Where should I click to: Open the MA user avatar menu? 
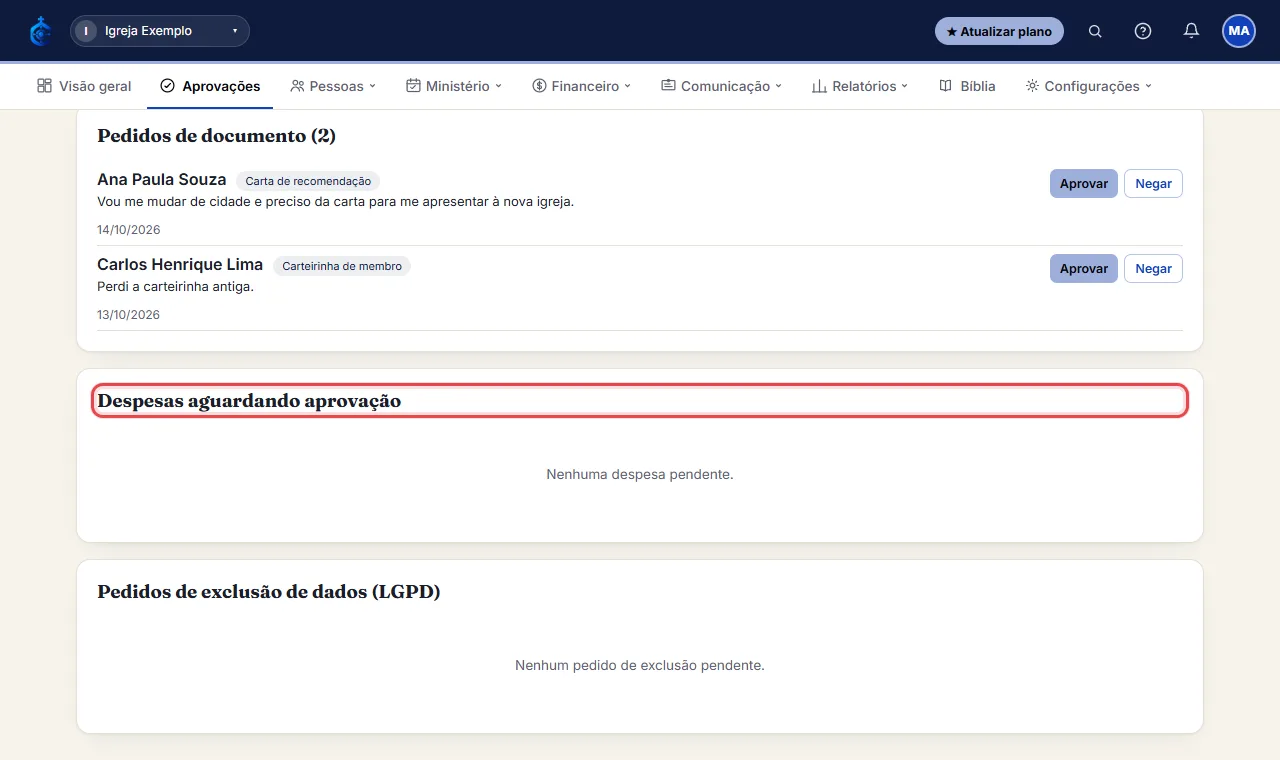click(x=1239, y=31)
